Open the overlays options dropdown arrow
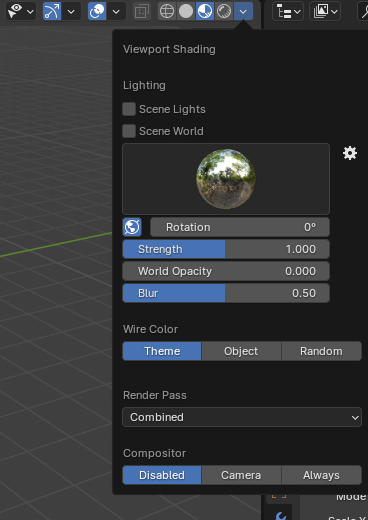The height and width of the screenshot is (520, 368). click(116, 12)
